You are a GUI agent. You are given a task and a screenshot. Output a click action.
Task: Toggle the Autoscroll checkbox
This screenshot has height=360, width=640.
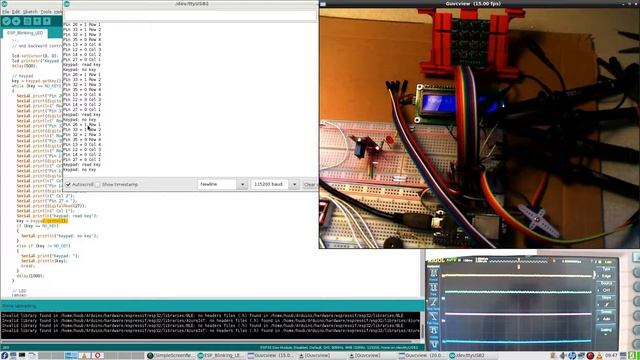point(69,184)
